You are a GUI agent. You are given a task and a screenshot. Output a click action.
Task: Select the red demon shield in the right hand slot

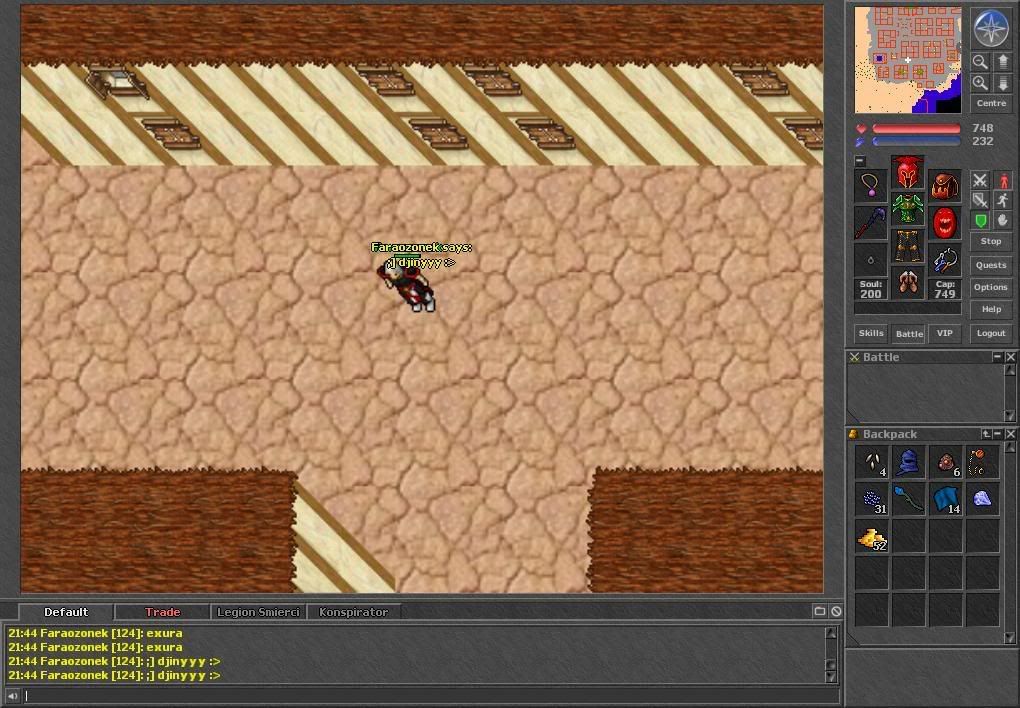pos(945,223)
